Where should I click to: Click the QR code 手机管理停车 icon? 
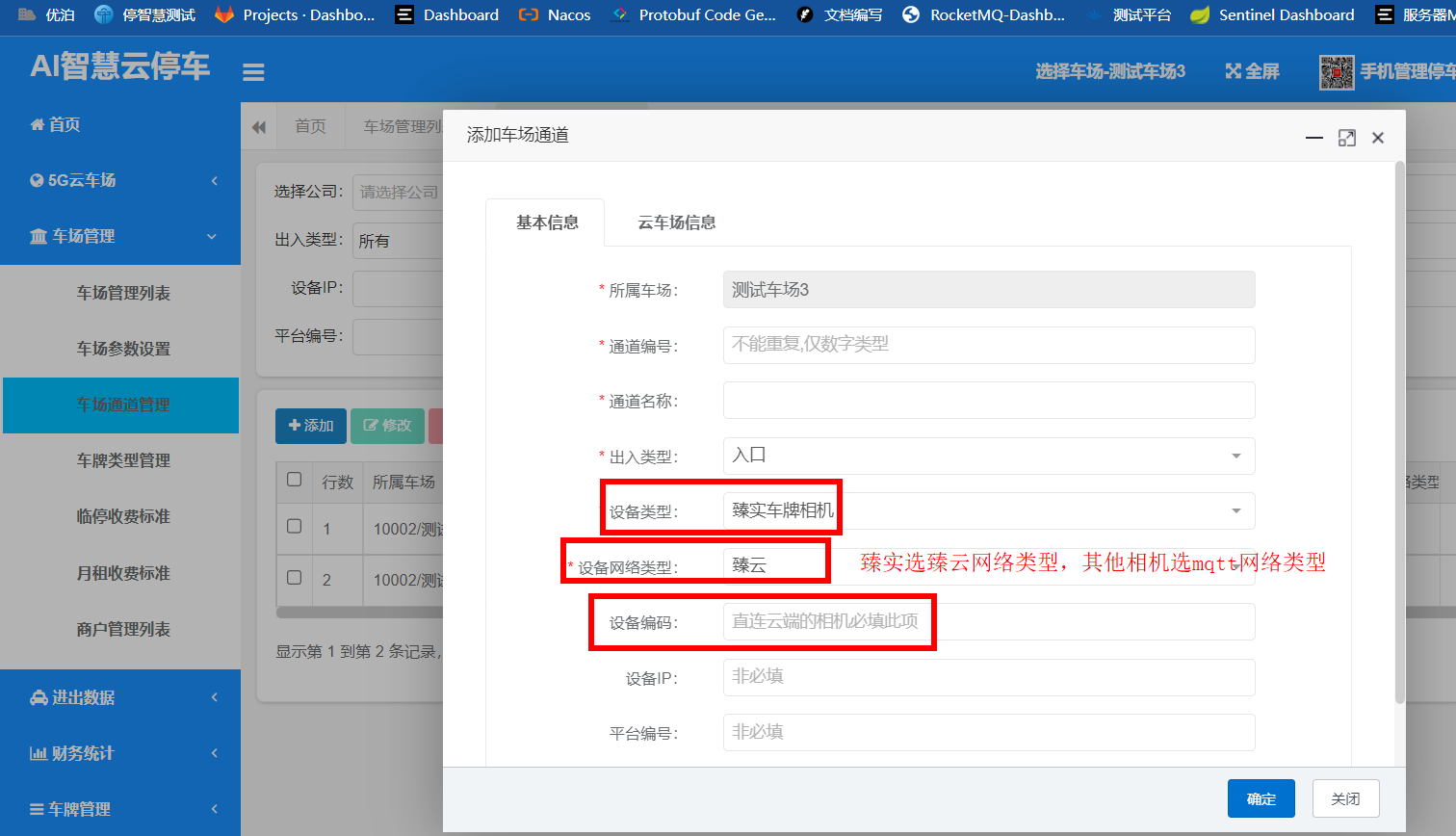[1337, 72]
